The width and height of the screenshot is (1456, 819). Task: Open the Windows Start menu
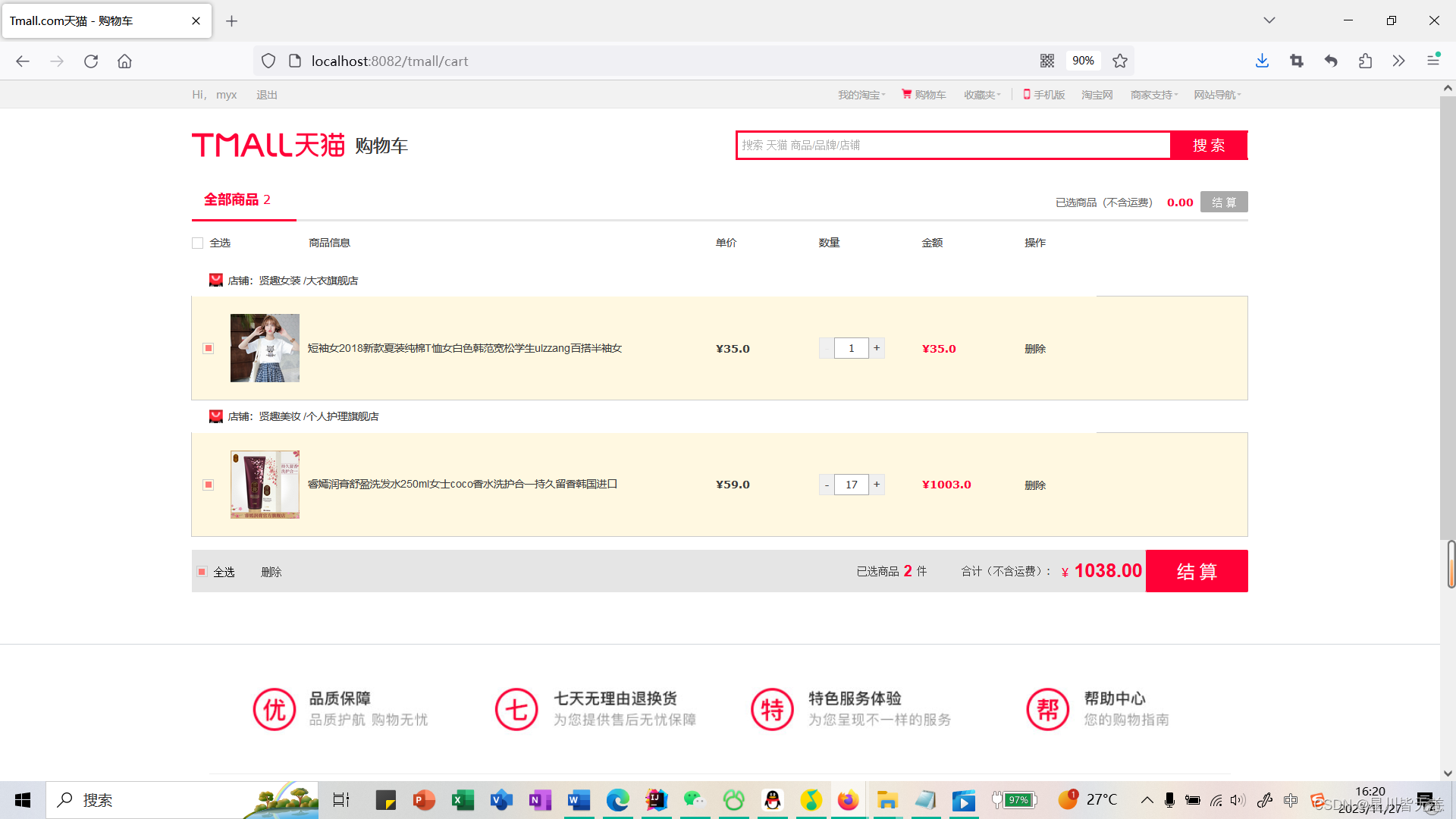(x=23, y=800)
